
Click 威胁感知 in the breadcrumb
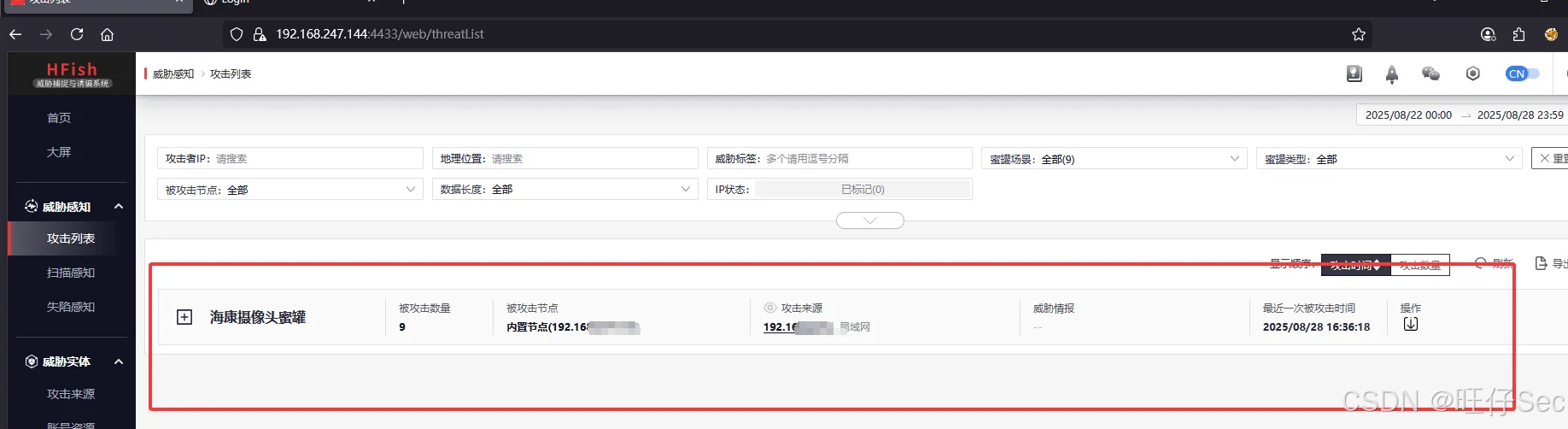(173, 74)
